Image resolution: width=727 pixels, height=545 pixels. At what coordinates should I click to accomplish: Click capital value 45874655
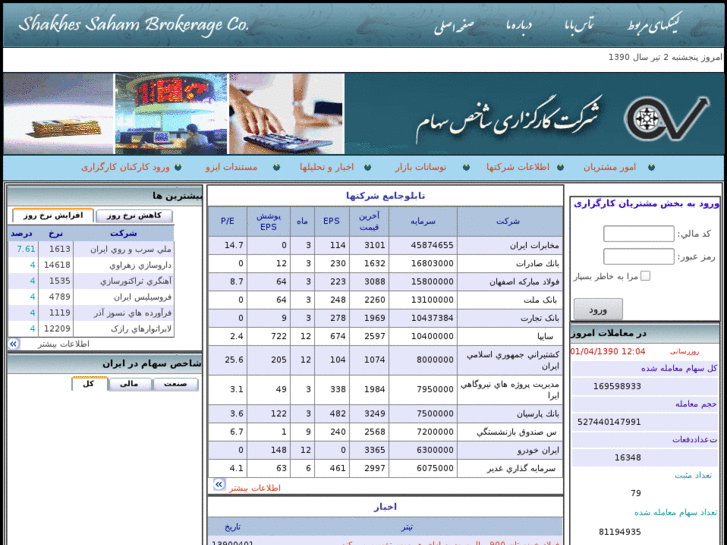(432, 245)
